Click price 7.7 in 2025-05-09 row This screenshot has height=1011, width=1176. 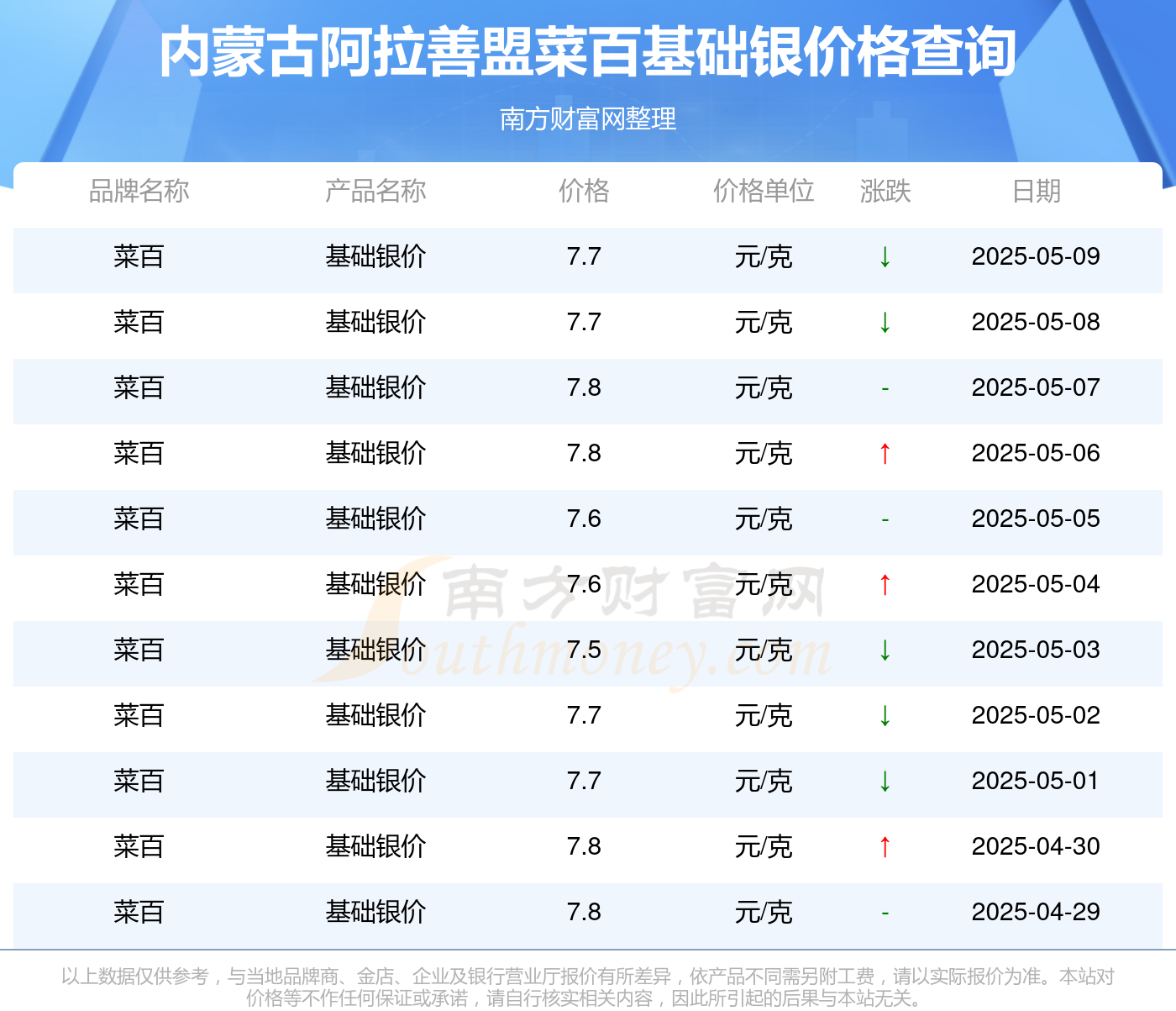(x=584, y=256)
